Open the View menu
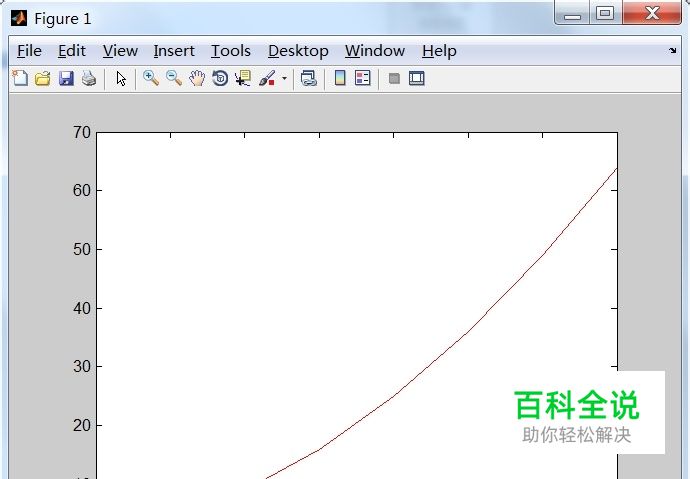The image size is (690, 479). [x=120, y=51]
